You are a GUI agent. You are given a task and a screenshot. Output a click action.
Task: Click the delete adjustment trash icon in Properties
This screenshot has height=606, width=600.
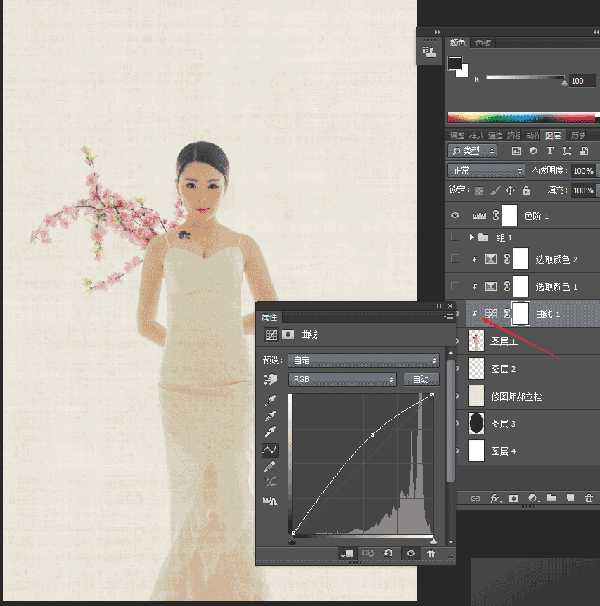coord(431,553)
